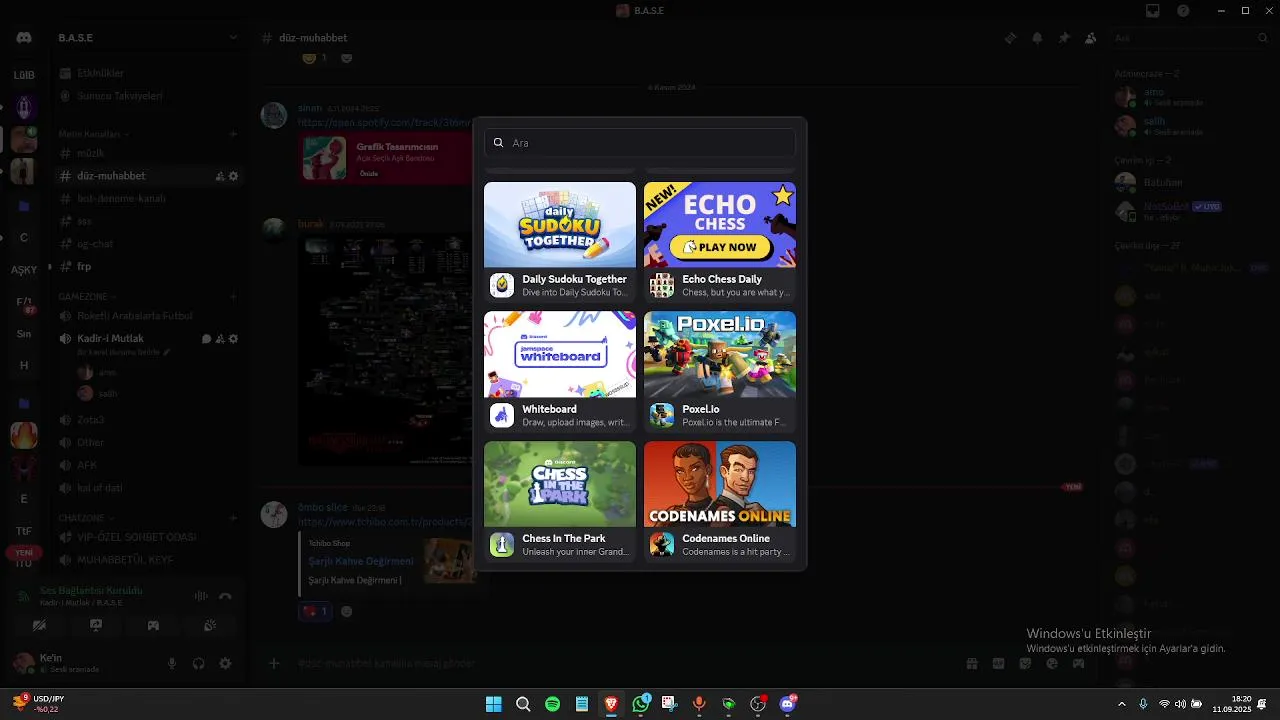The image size is (1280, 720).
Task: Open the frp text channel
Action: 149,267
